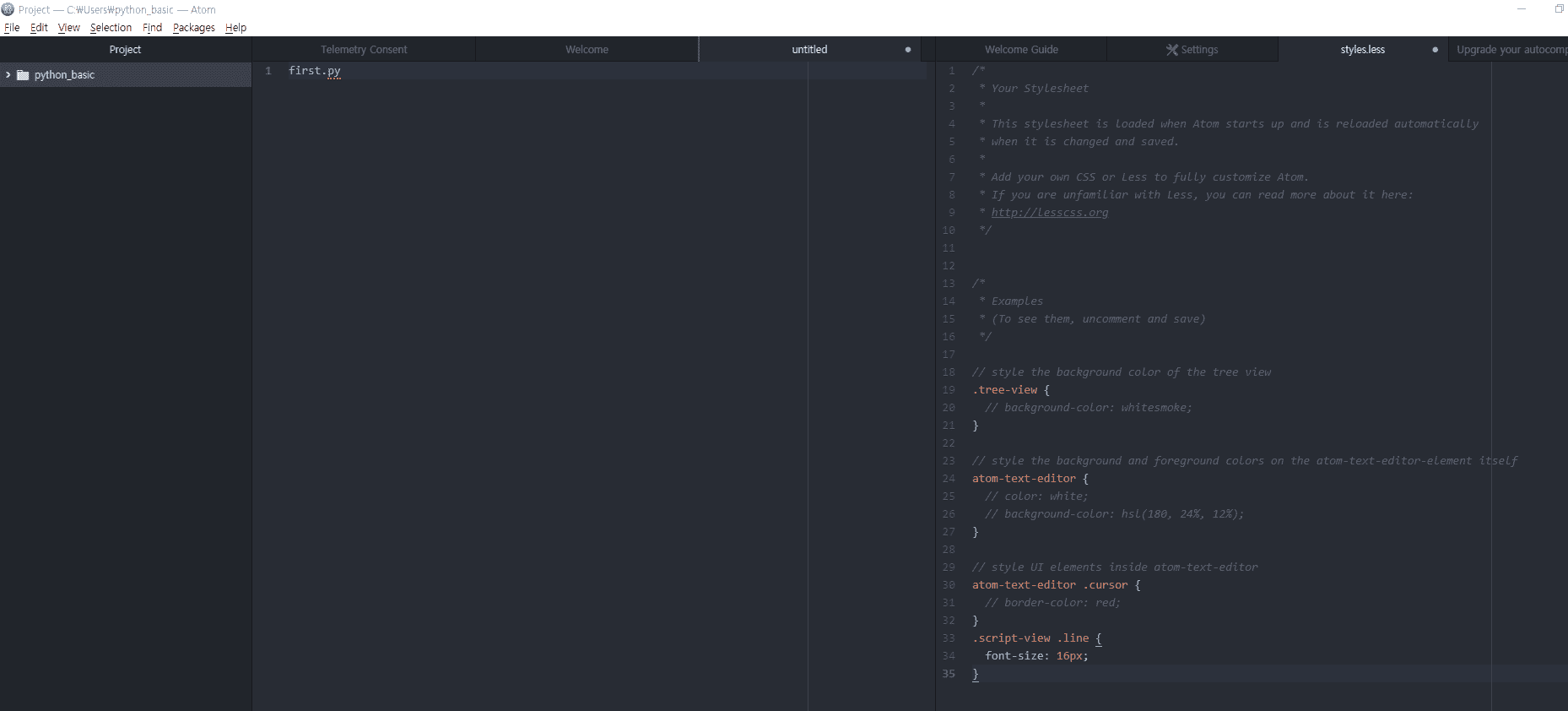Click line number 24 in styles.less gutter
1568x711 pixels.
click(949, 479)
